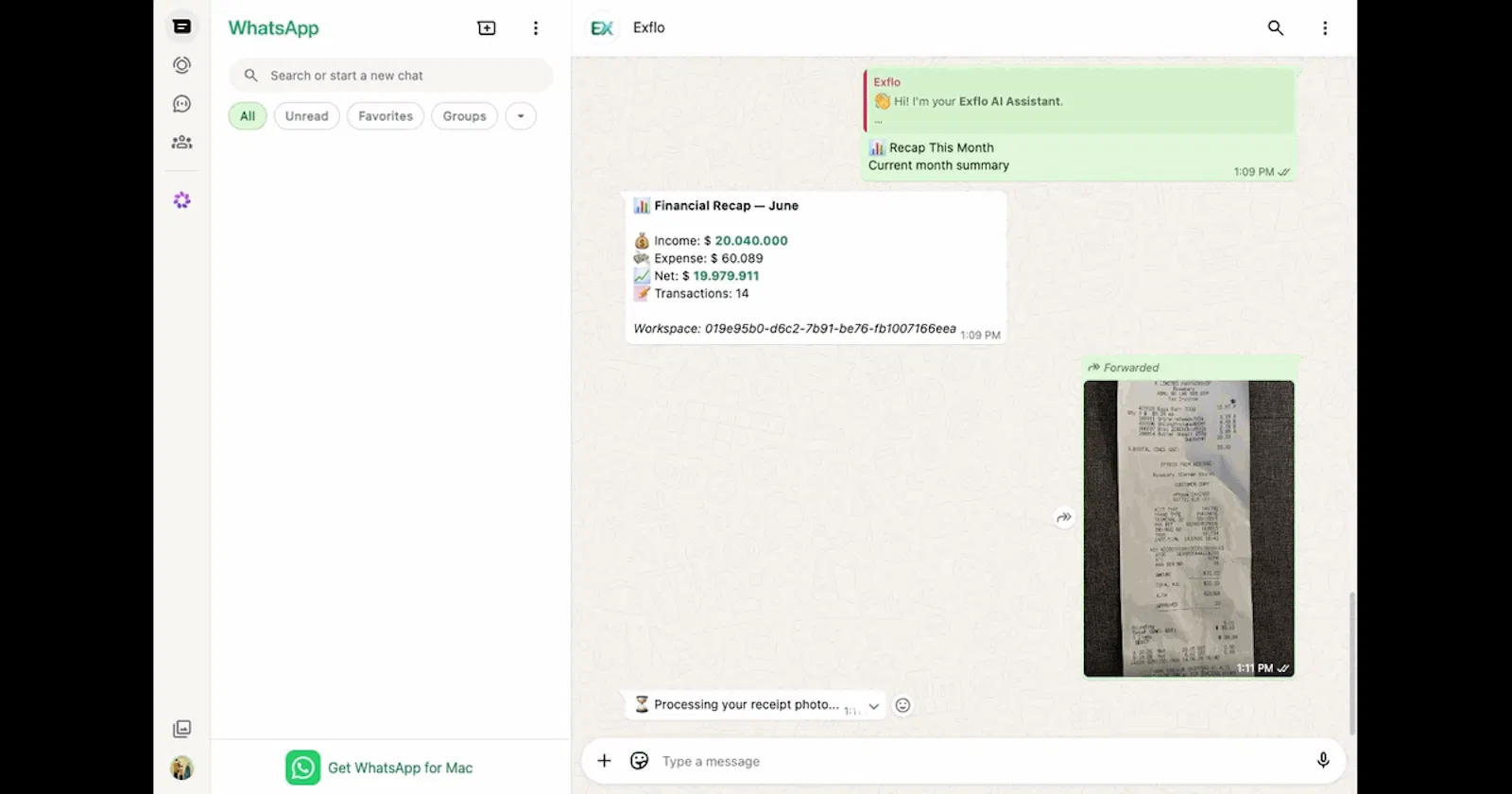Focus the Type a message field
The height and width of the screenshot is (794, 1512).
pyautogui.click(x=983, y=761)
